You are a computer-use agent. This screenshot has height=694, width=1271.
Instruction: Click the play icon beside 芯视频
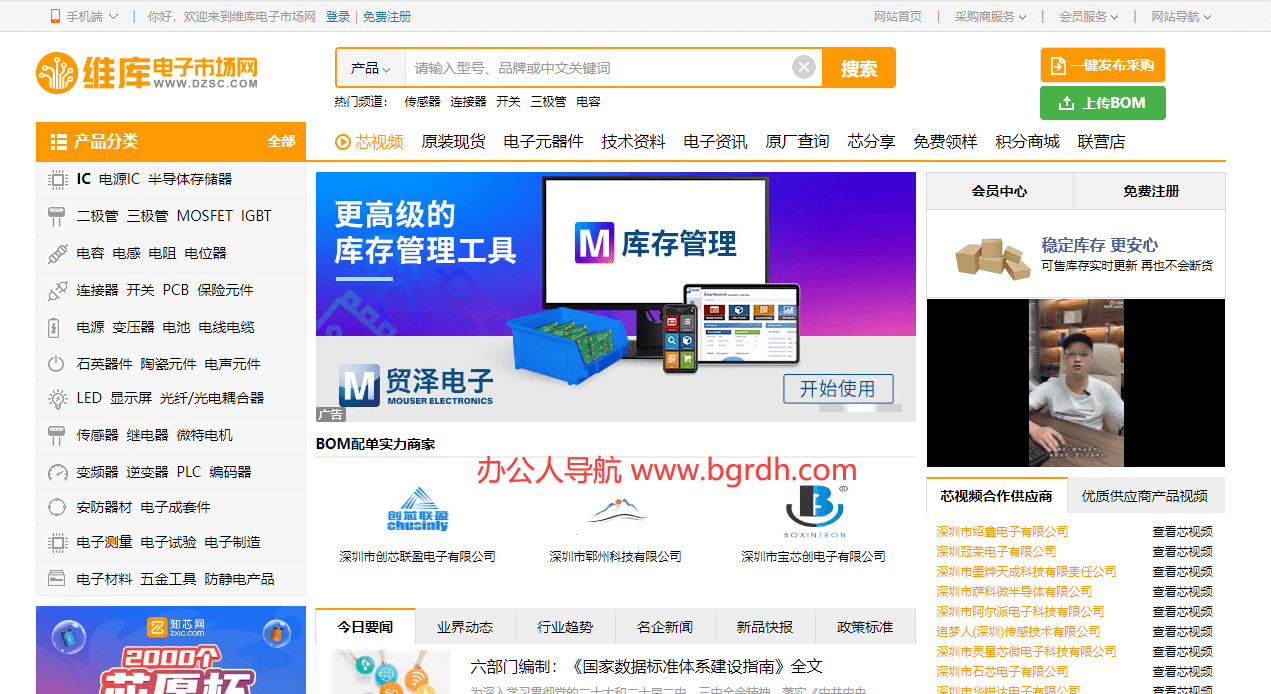(x=343, y=141)
